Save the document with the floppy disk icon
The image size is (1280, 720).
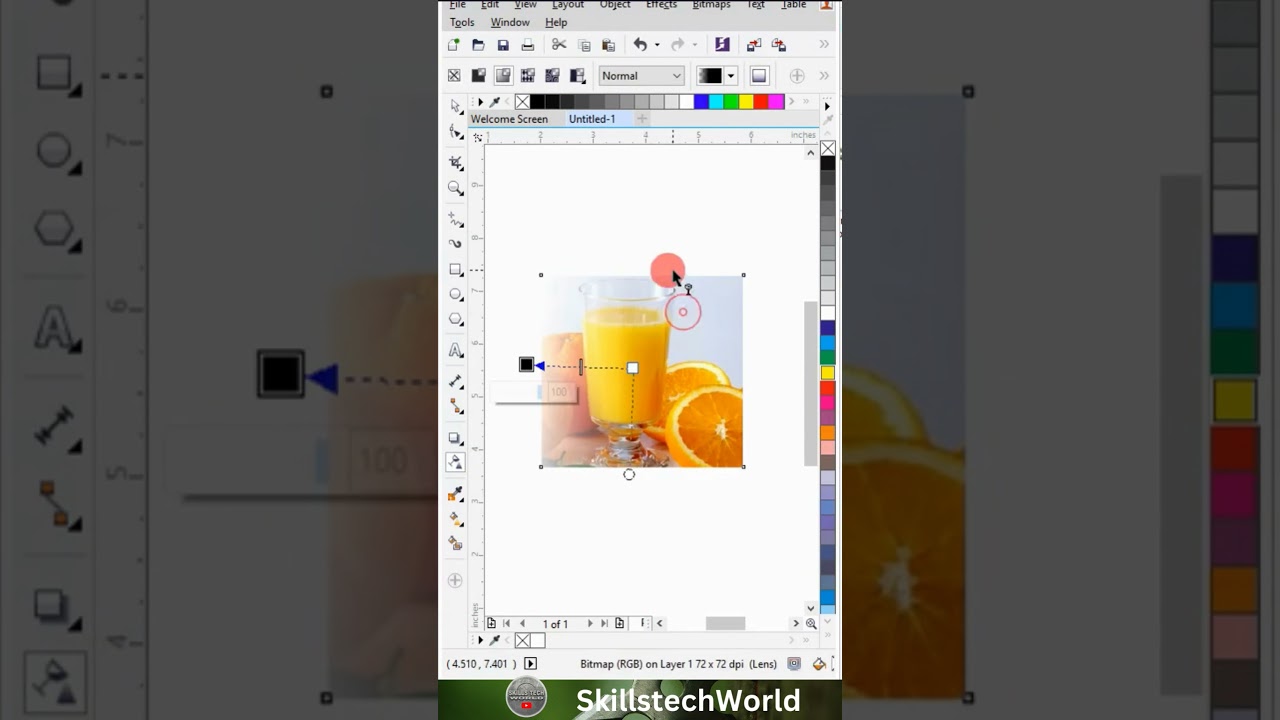click(503, 45)
